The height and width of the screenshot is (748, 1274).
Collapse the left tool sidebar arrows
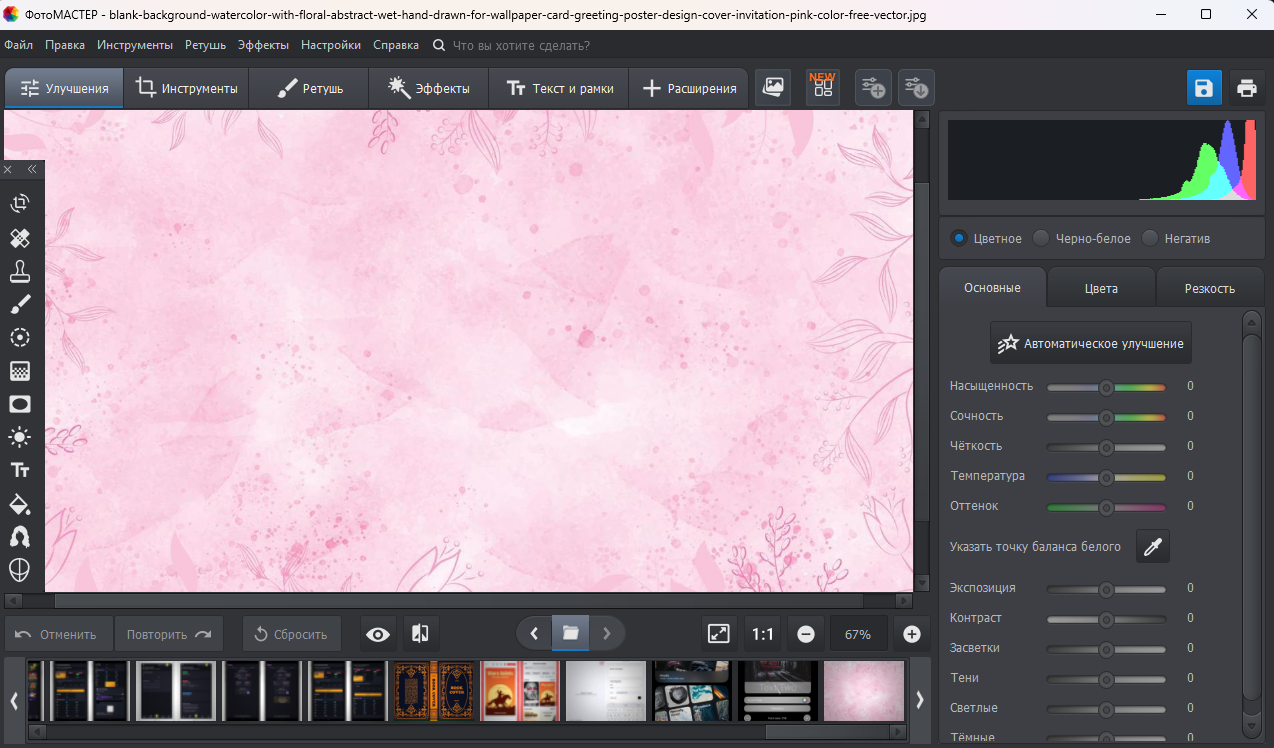[32, 170]
